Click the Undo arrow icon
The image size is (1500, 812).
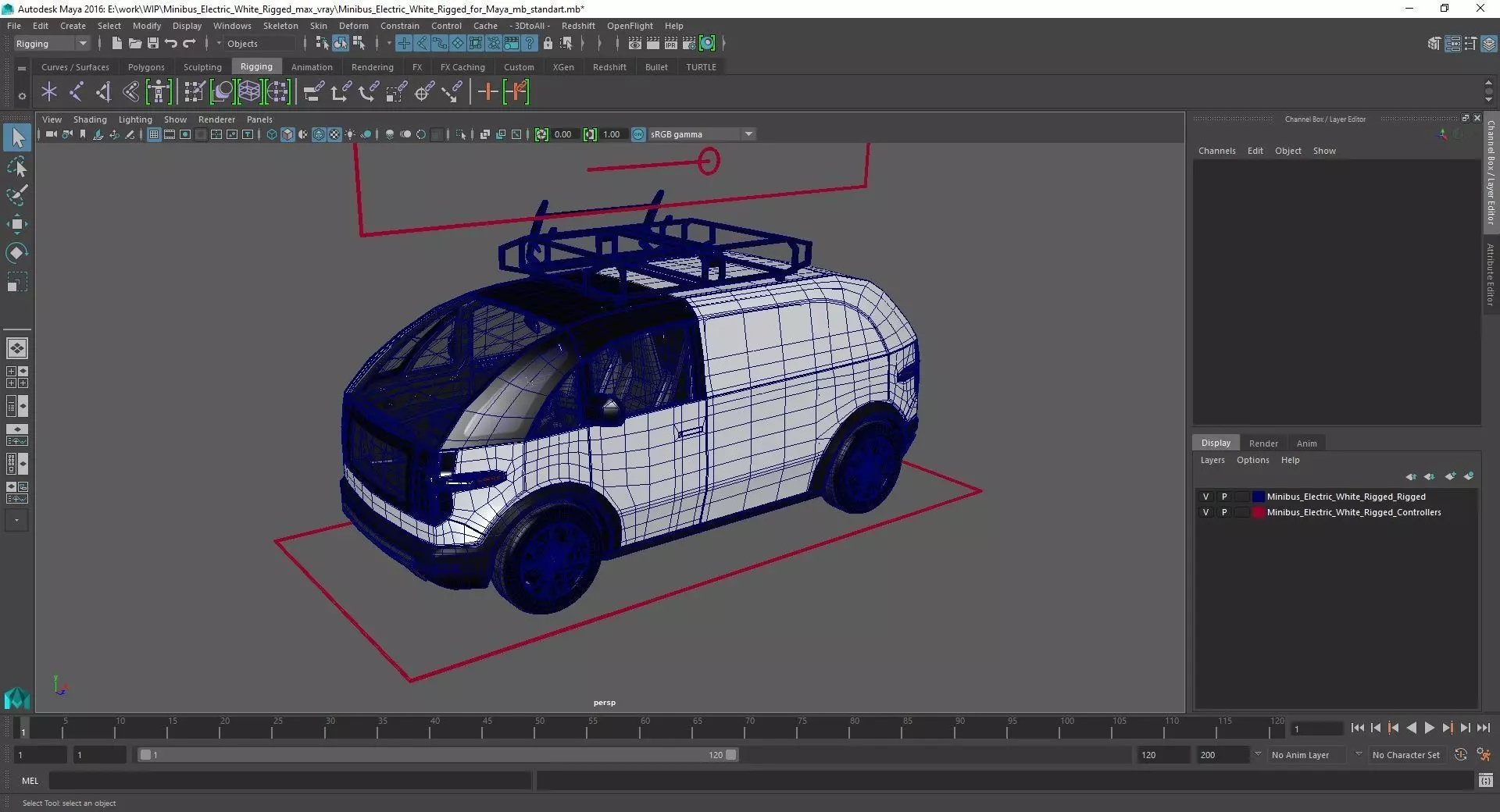171,44
